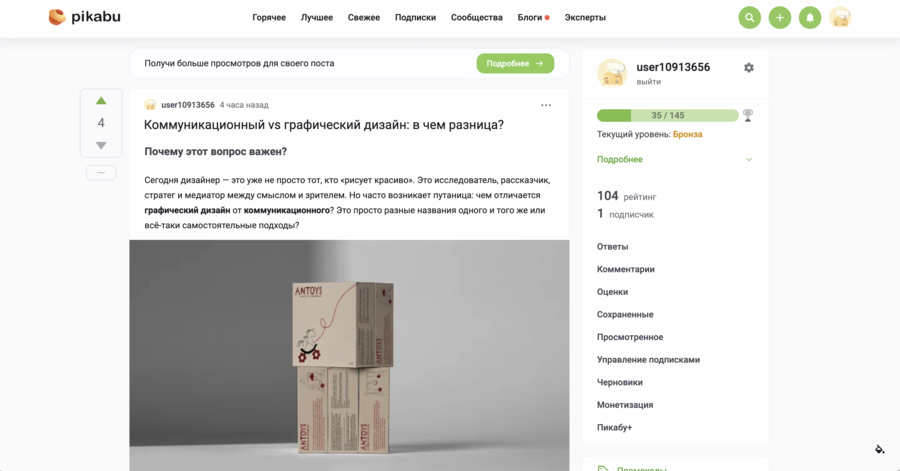Open the post's three-dot options menu
Image resolution: width=900 pixels, height=471 pixels.
(x=546, y=105)
